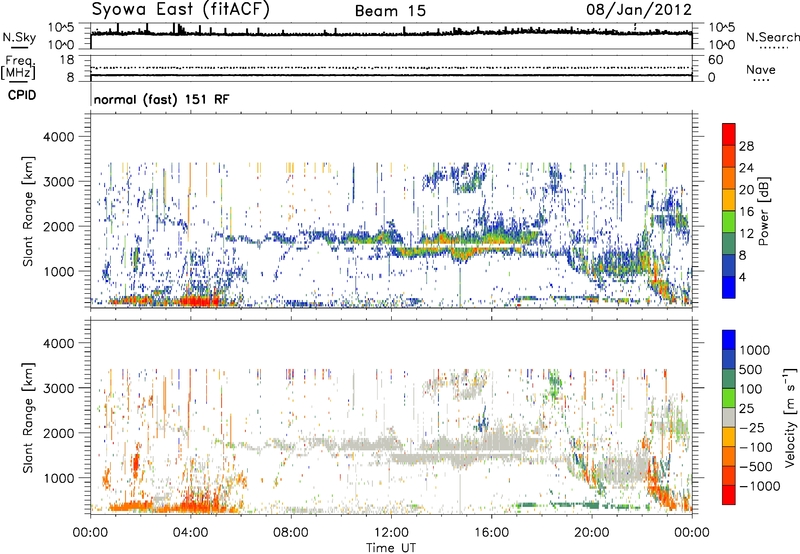The image size is (800, 554).
Task: Pick the teal 100–500 velocity color segment
Action: coord(729,379)
